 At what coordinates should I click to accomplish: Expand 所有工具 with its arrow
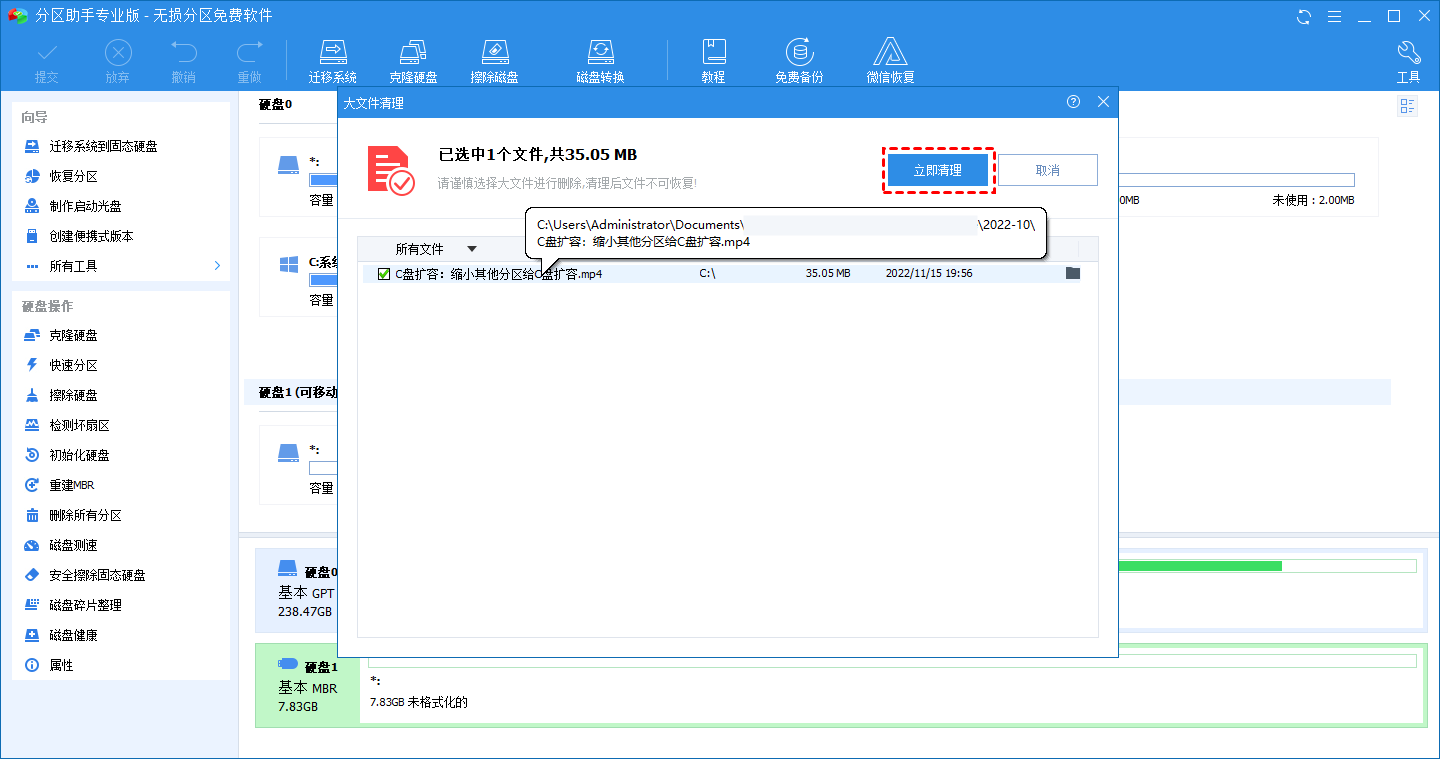coord(217,266)
